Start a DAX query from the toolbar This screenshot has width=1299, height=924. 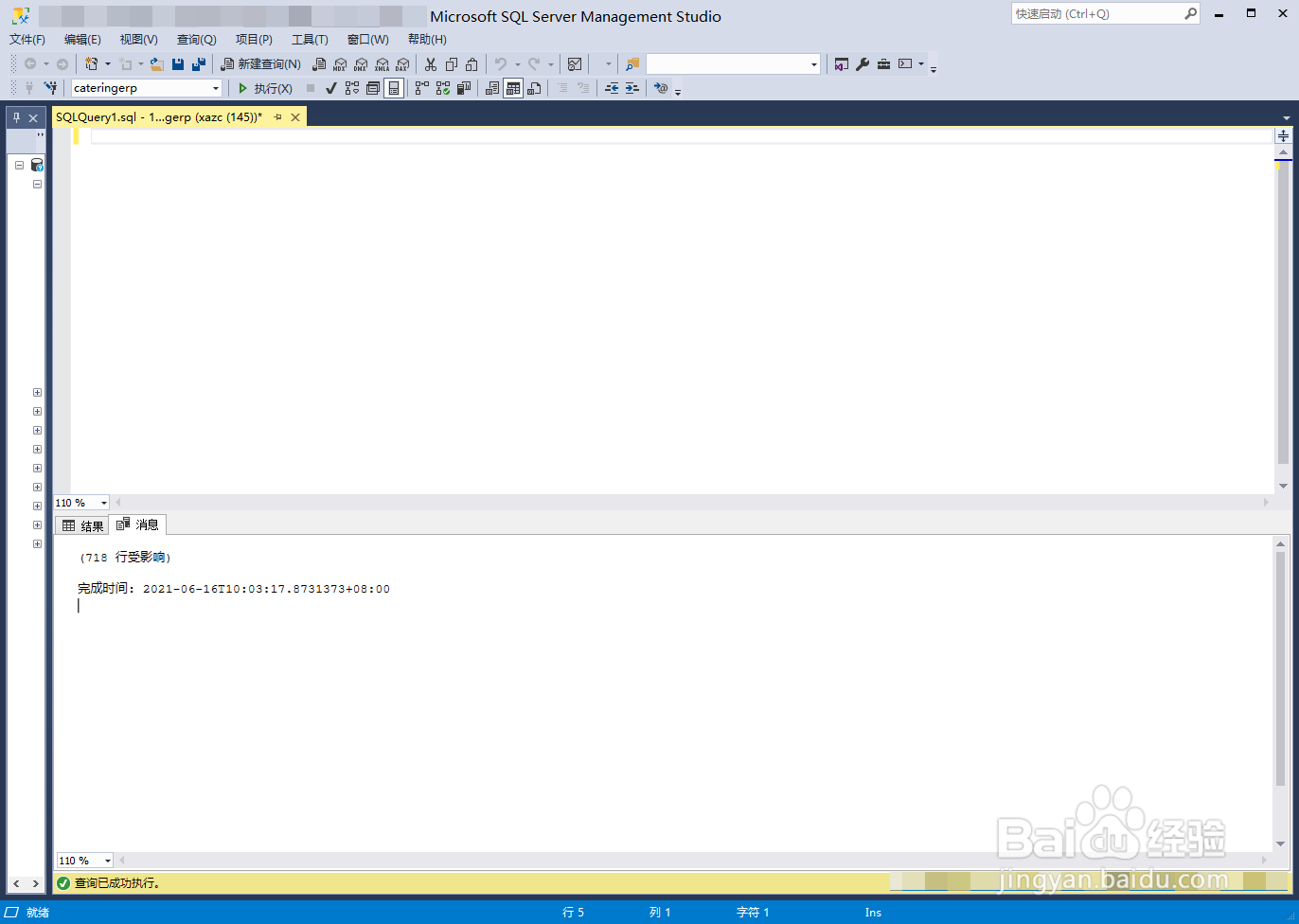(x=402, y=64)
